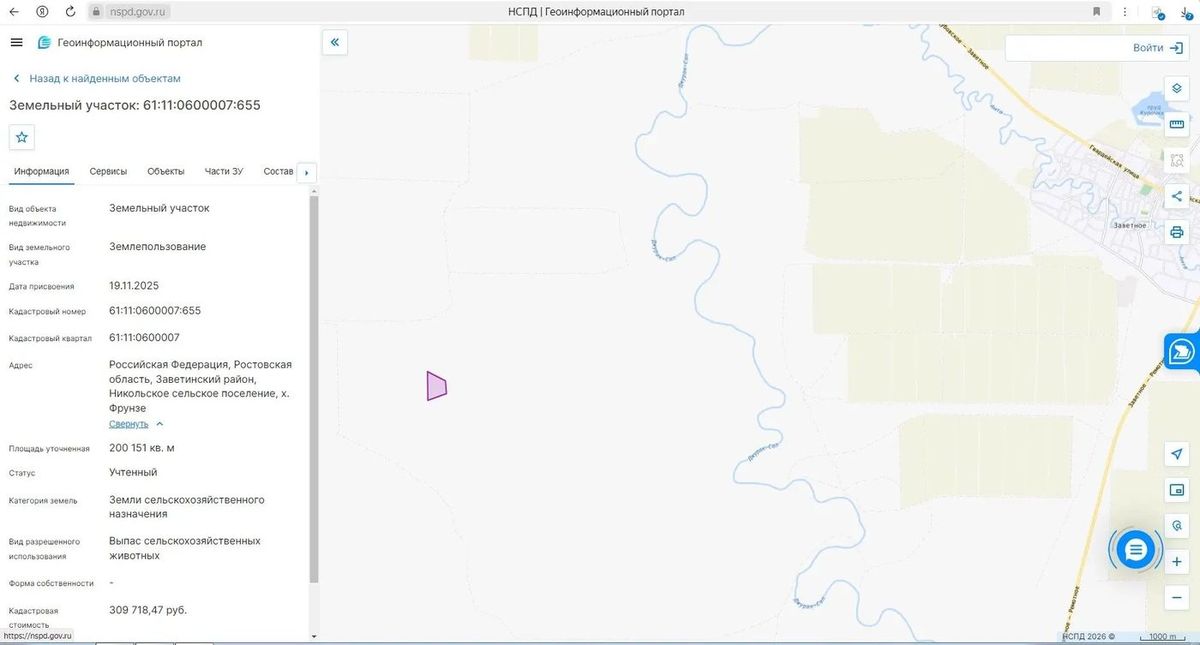Switch to the Информация tab
This screenshot has width=1200, height=645.
pos(41,171)
